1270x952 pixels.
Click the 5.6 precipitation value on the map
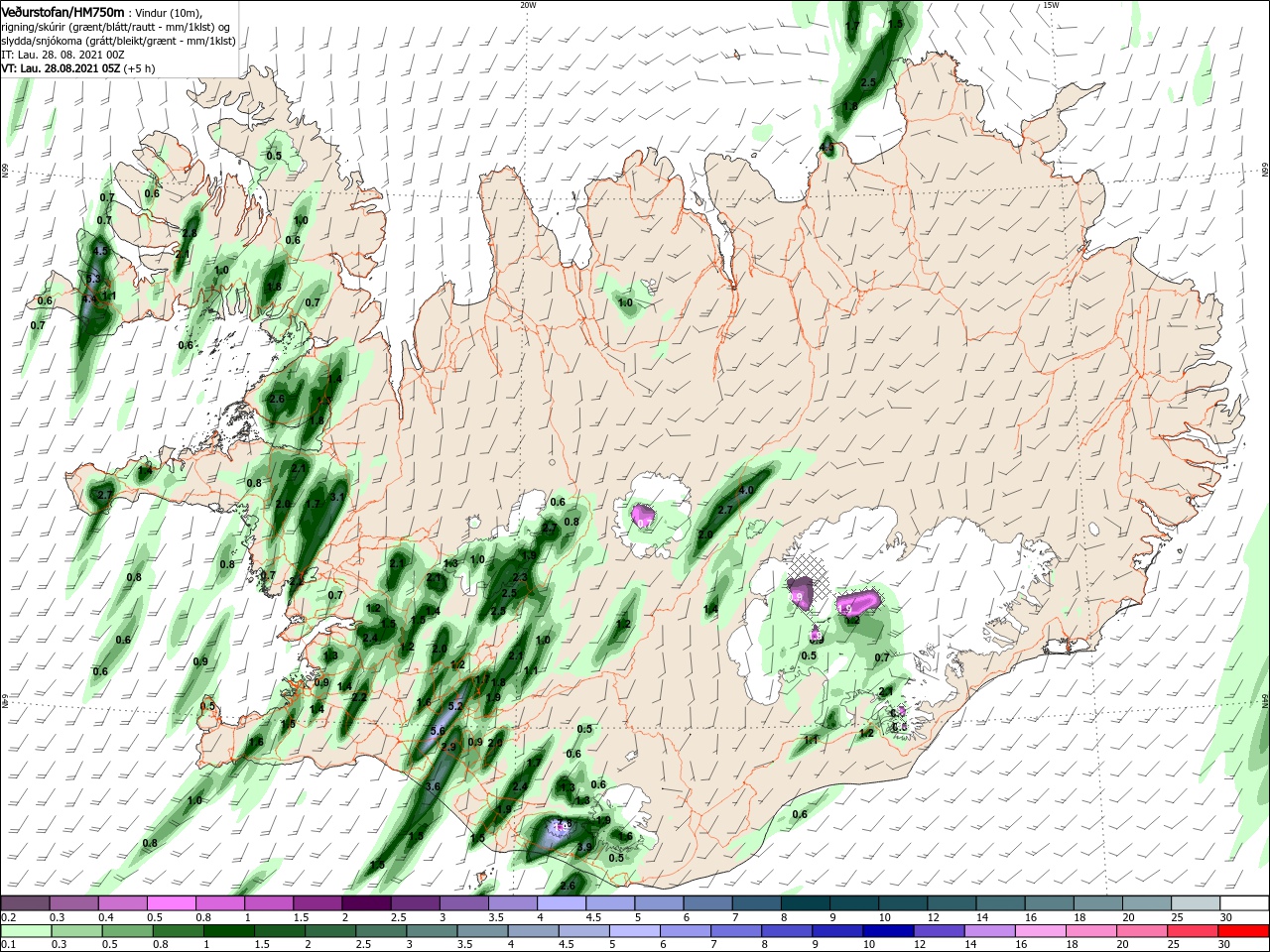(x=438, y=730)
